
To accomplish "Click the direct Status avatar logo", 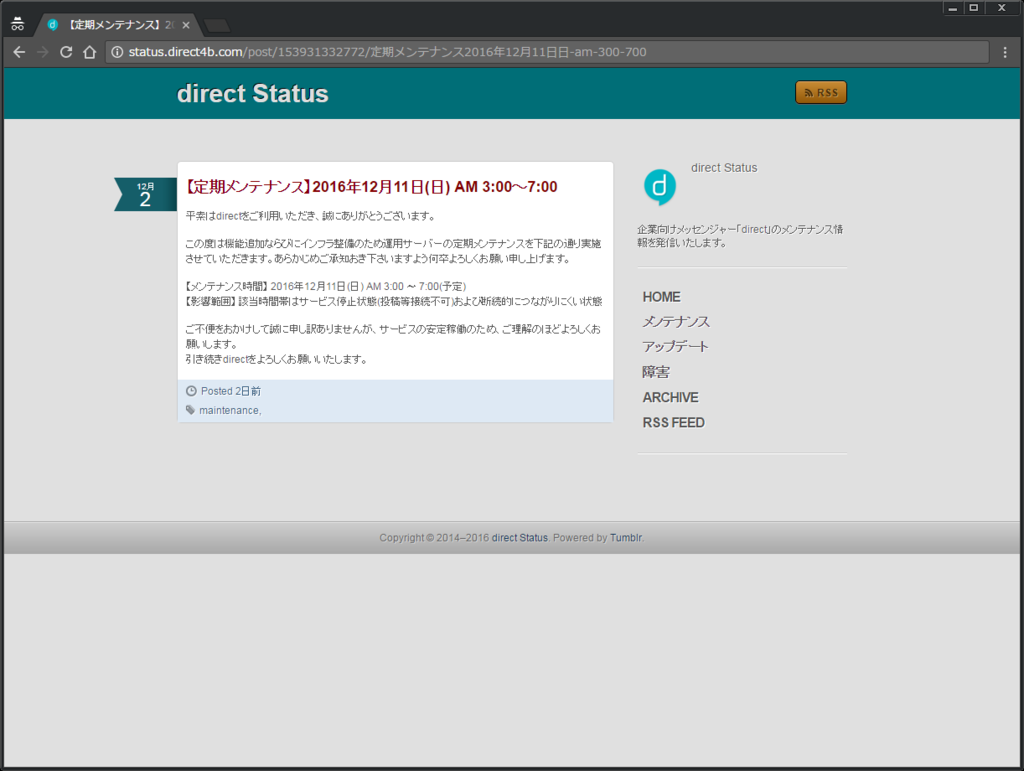I will [660, 187].
